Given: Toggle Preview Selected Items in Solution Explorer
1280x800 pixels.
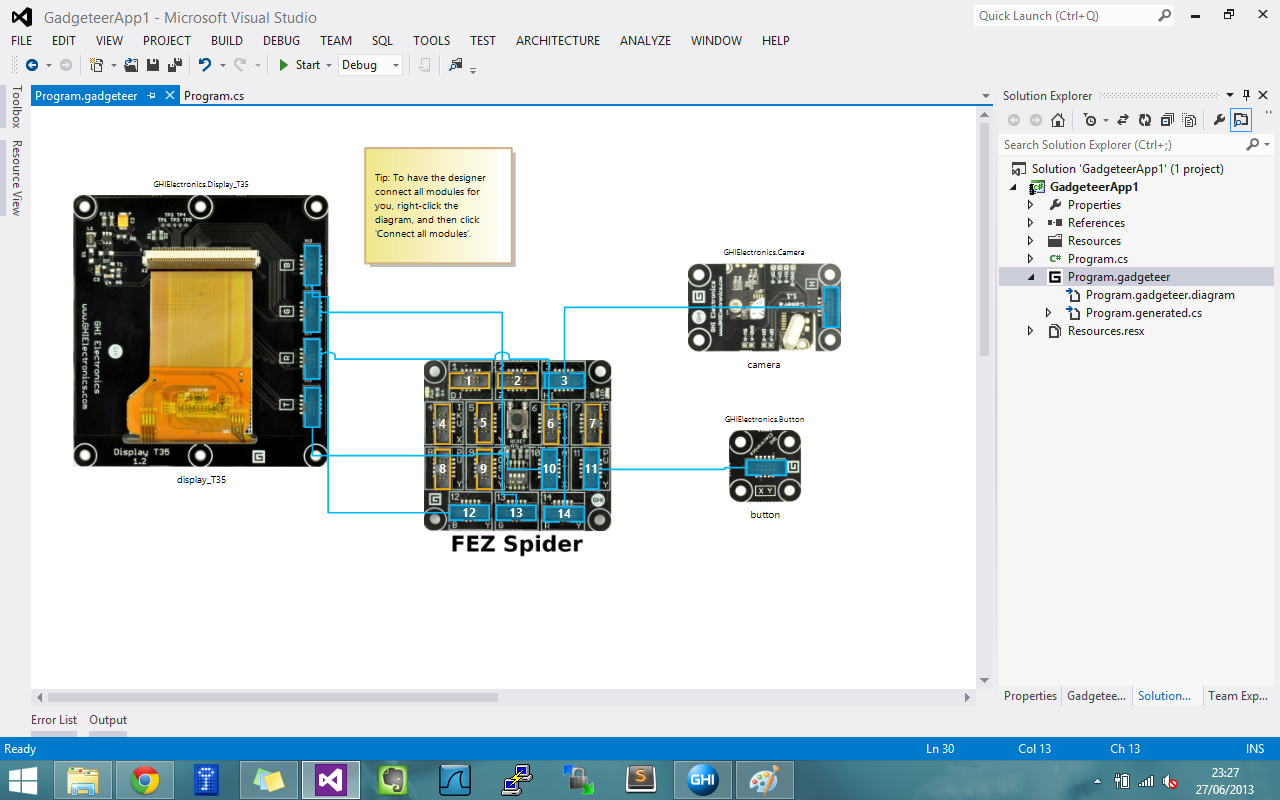Looking at the screenshot, I should pos(1188,119).
